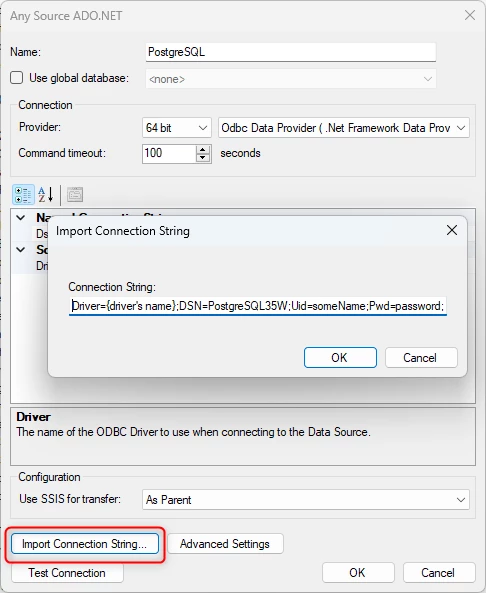Expand the Use SSIS for transfer dropdown
Viewport: 486px width, 593px height.
306,500
